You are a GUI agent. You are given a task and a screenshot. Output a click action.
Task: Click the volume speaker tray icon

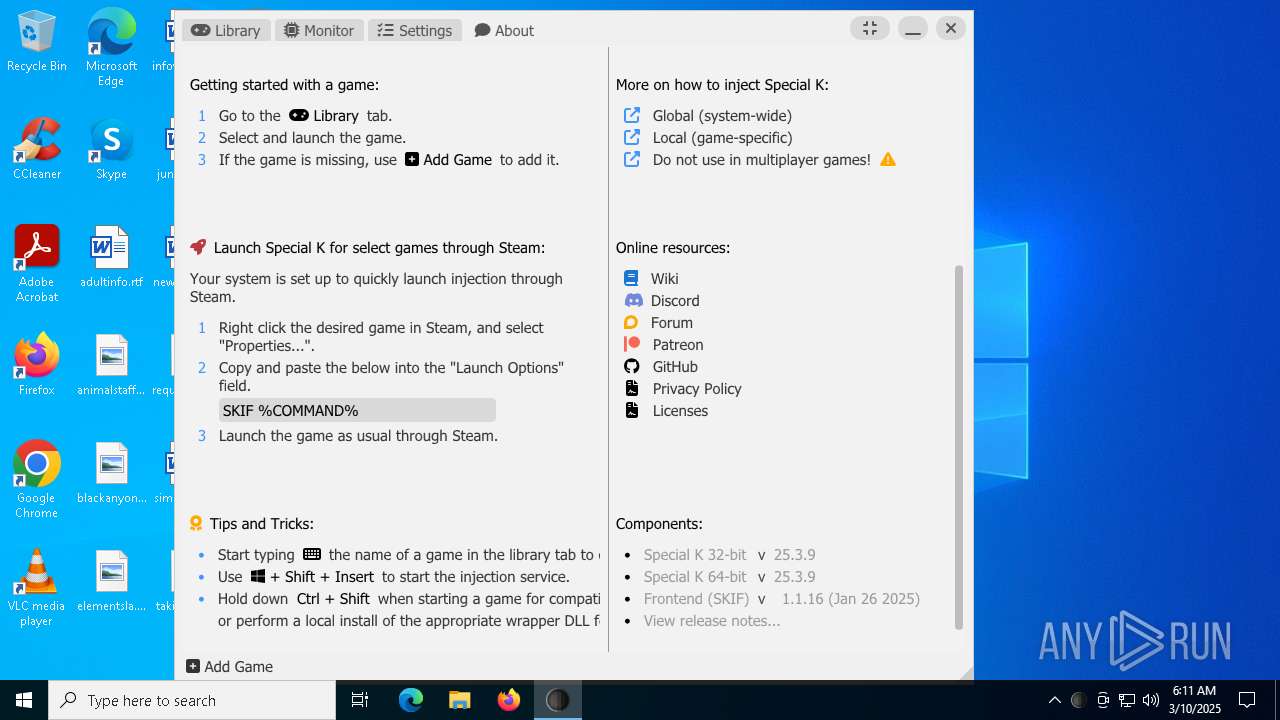point(1151,700)
